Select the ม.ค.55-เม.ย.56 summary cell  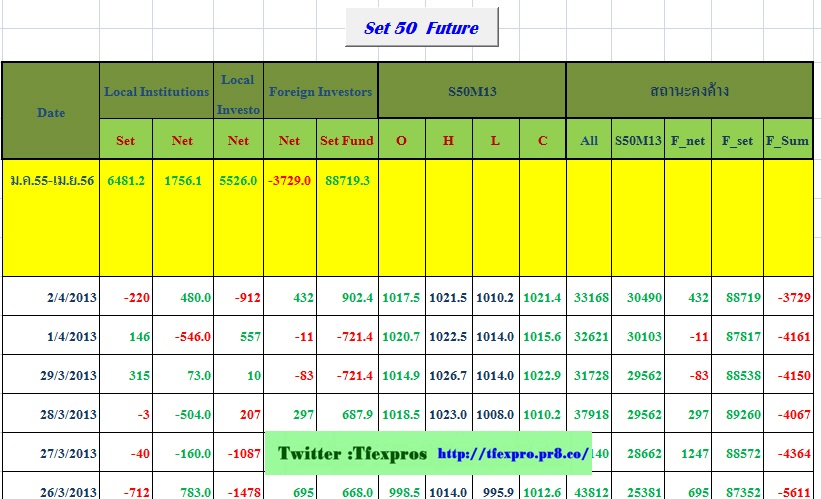51,180
